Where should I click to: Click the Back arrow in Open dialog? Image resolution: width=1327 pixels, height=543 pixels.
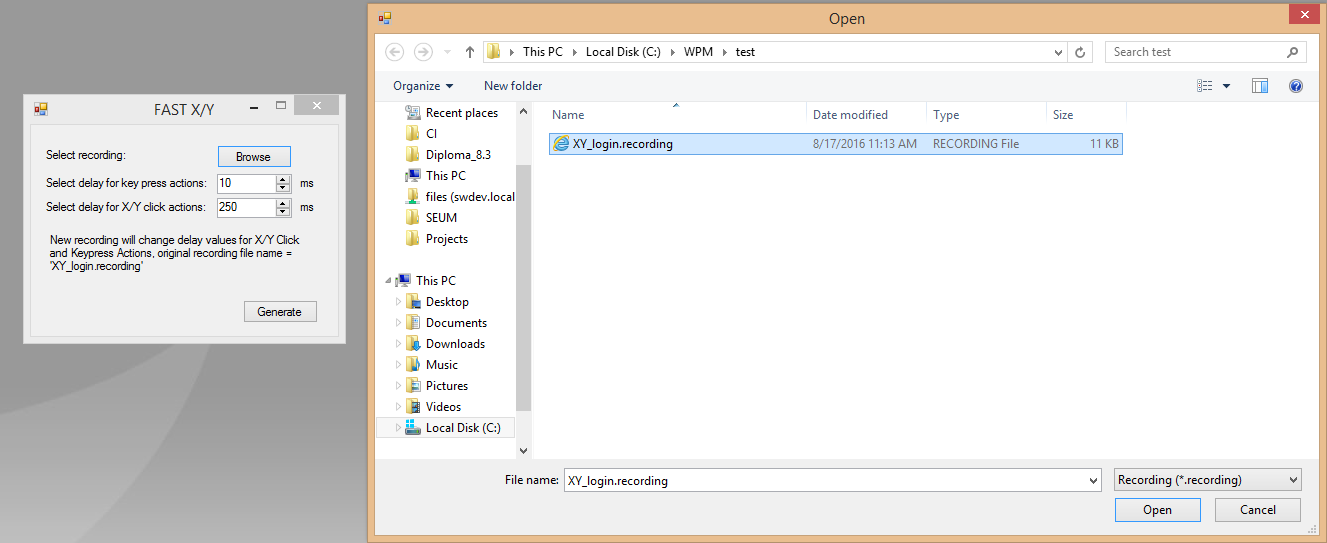[x=394, y=52]
